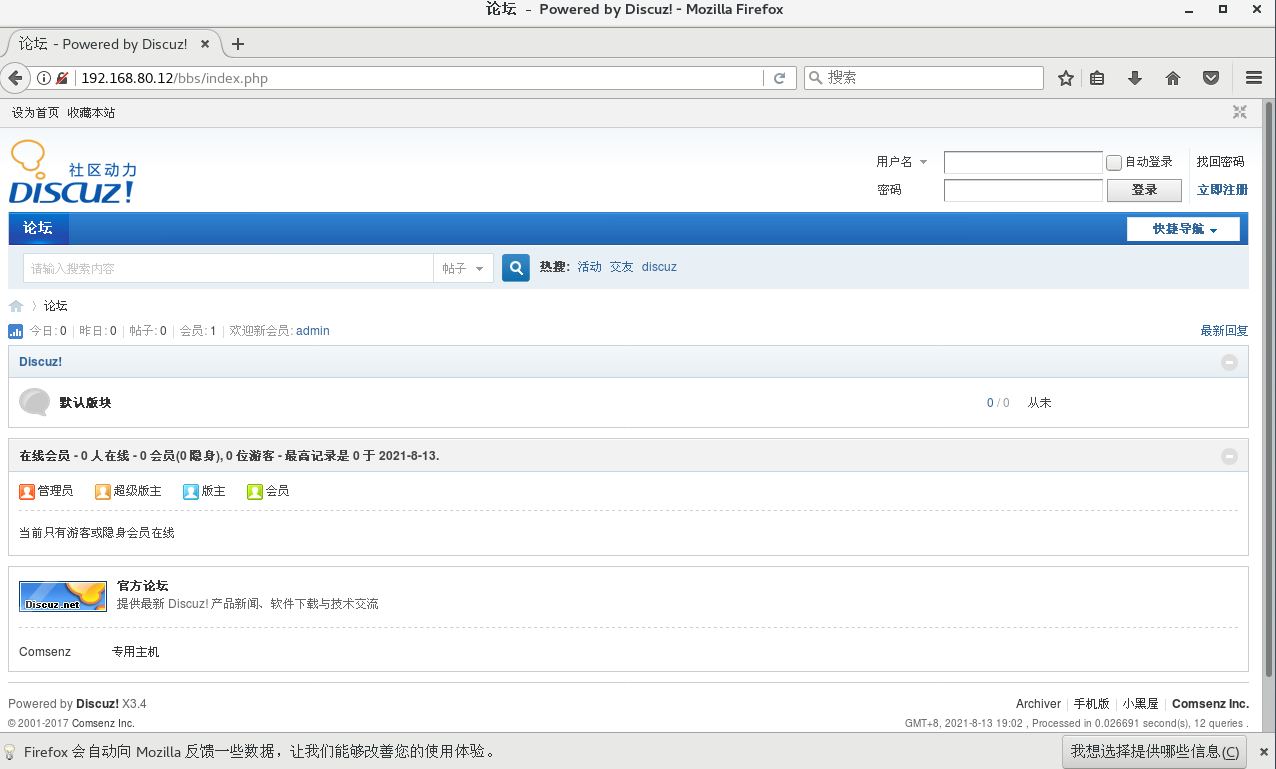The image size is (1276, 769).
Task: Toggle page width icon at top right
Action: click(1240, 113)
